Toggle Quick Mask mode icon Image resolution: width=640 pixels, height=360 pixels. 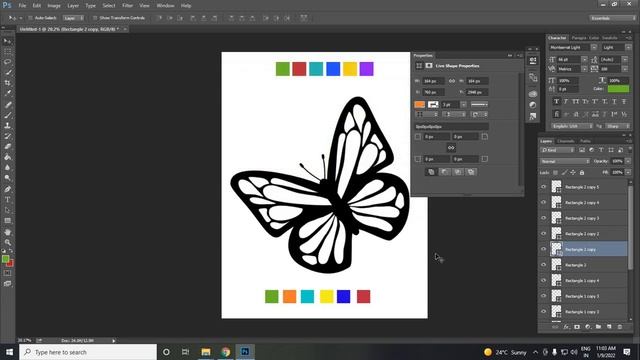pos(7,273)
